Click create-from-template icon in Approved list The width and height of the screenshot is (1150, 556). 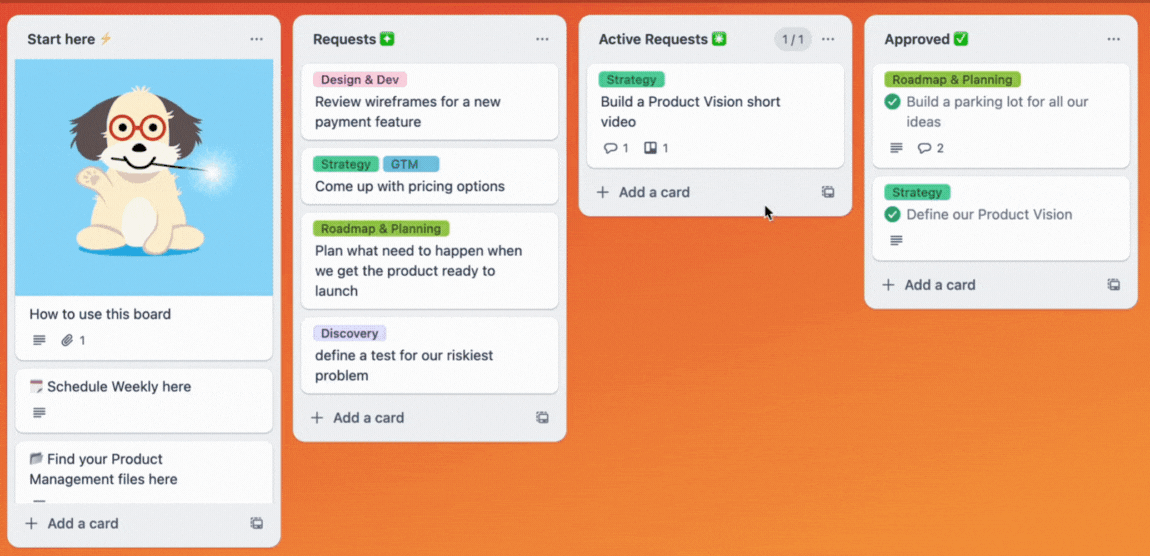click(1114, 285)
